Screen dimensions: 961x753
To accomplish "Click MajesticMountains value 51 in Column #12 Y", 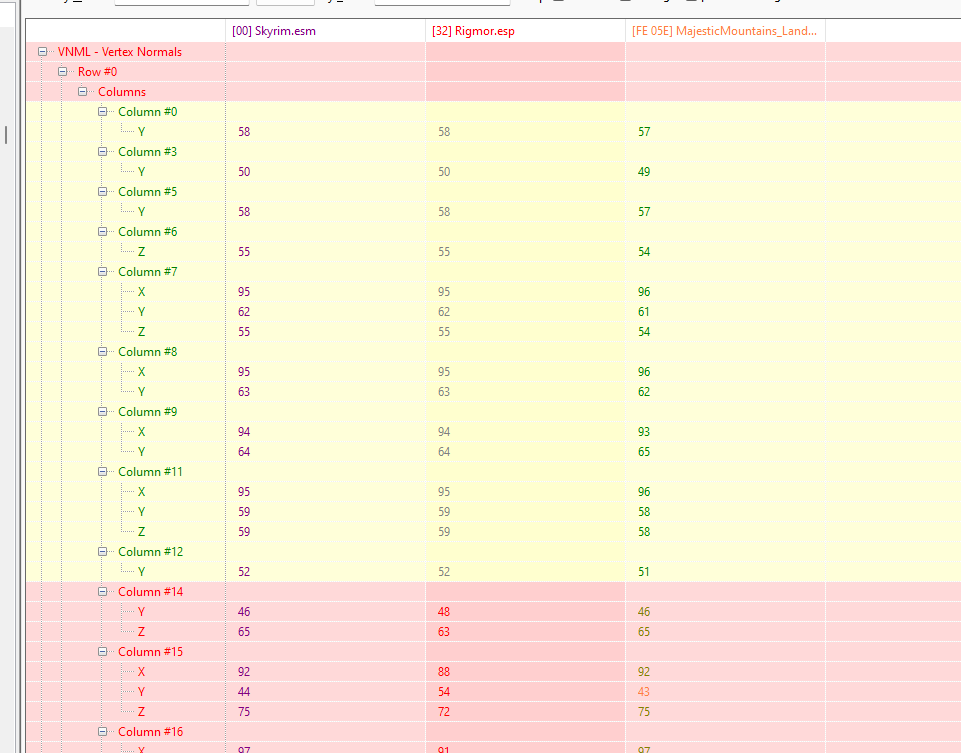I will coord(644,572).
